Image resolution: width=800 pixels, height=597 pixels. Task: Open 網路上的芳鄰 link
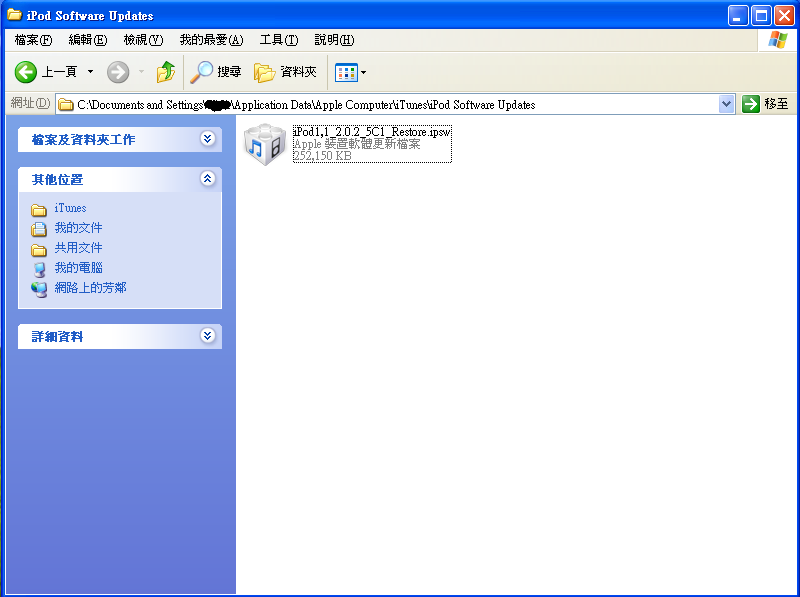pyautogui.click(x=90, y=288)
